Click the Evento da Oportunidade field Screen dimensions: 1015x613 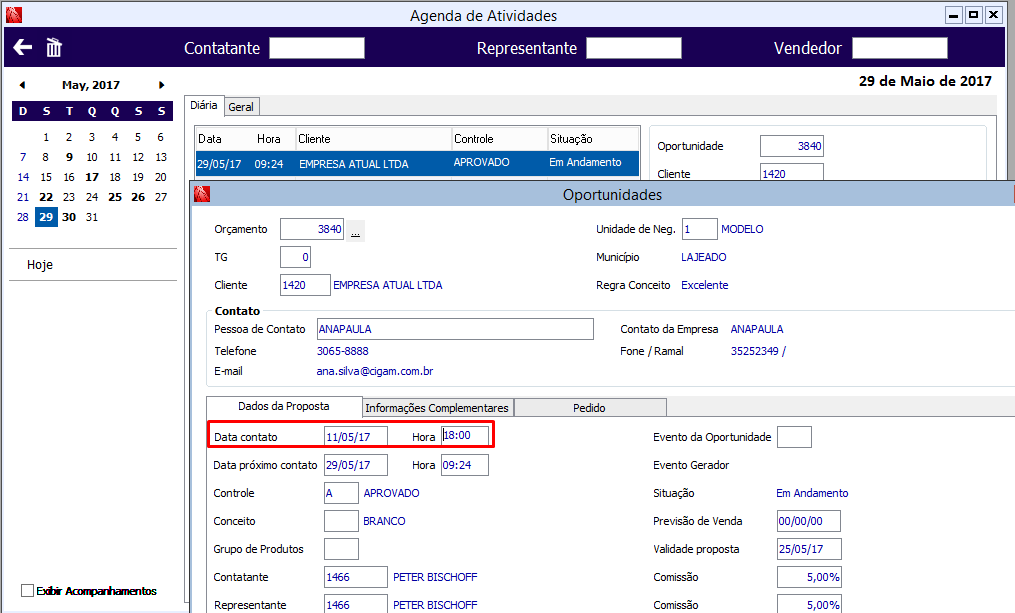click(794, 437)
